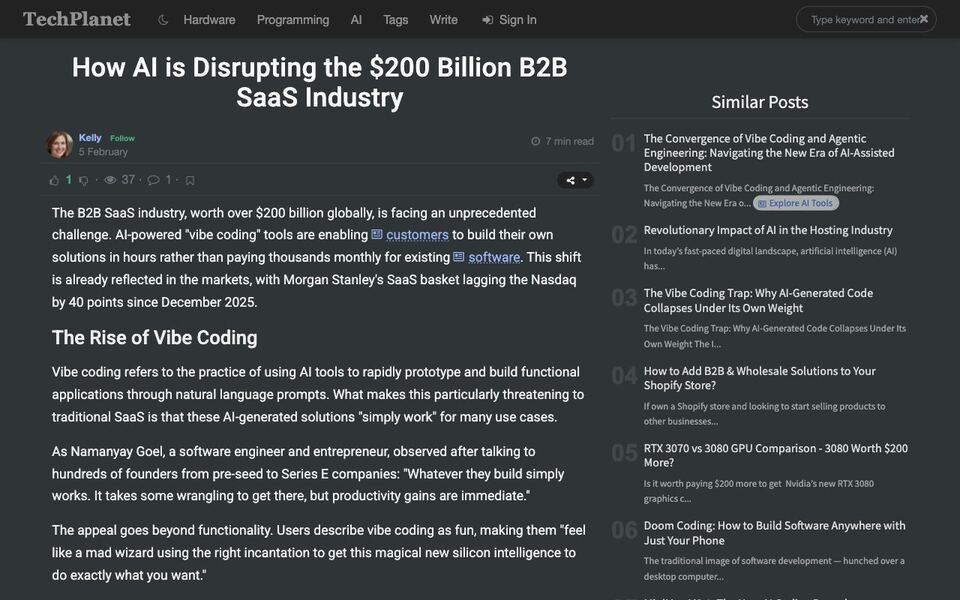The image size is (960, 600).
Task: Like the post with thumbs-up icon
Action: point(54,180)
